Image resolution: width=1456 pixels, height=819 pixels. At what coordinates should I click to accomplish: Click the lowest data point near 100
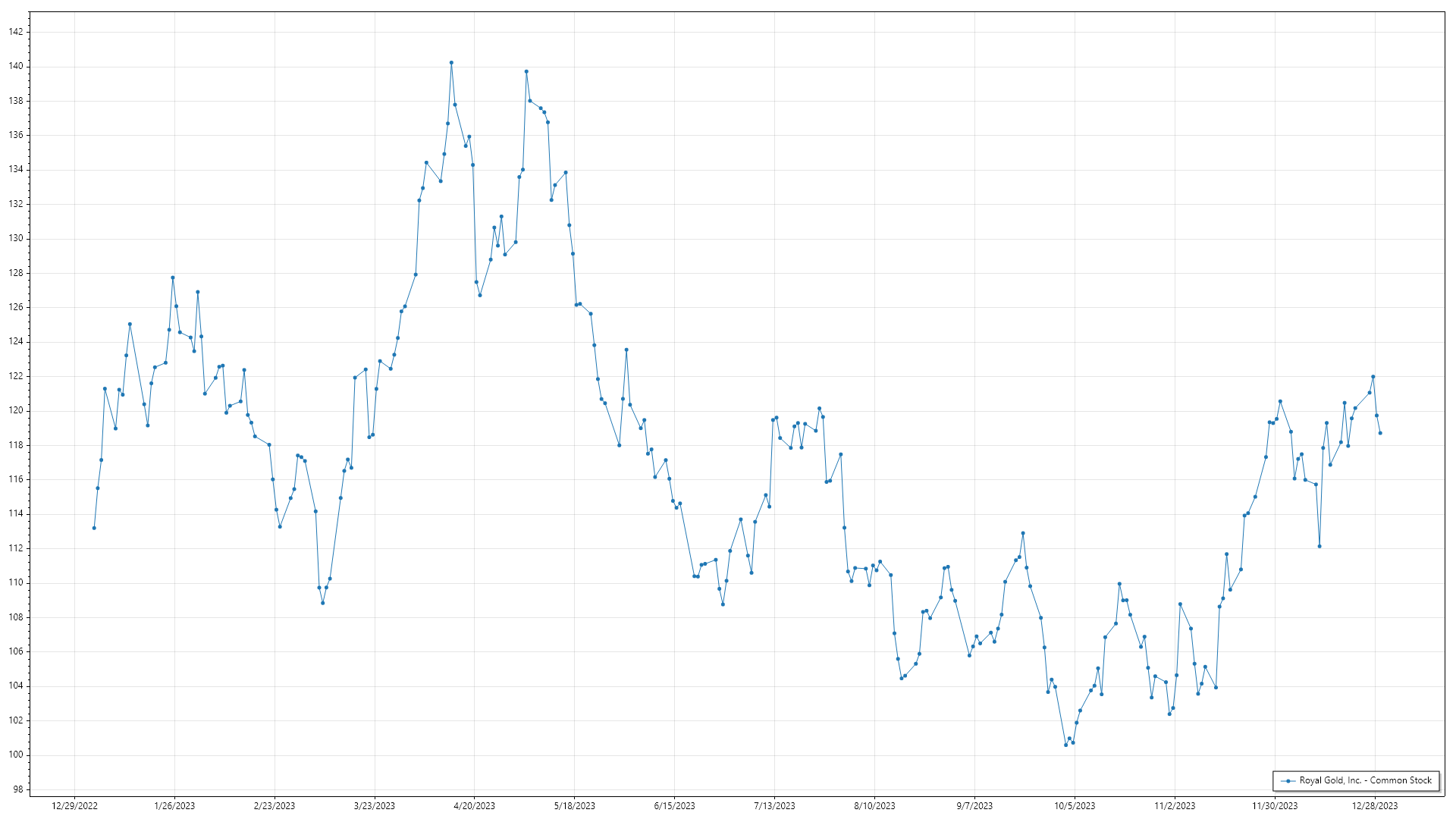click(x=1065, y=745)
